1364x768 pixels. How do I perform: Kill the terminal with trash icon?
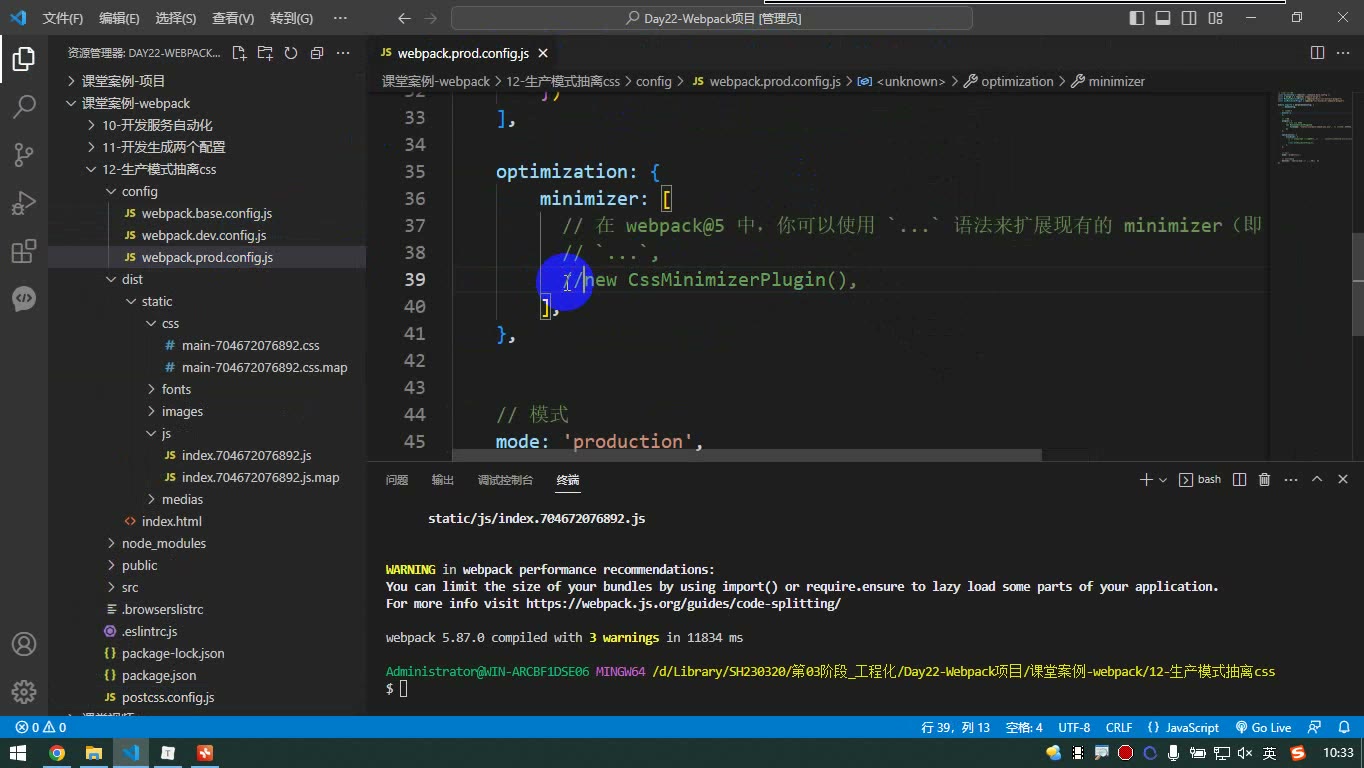coord(1264,480)
